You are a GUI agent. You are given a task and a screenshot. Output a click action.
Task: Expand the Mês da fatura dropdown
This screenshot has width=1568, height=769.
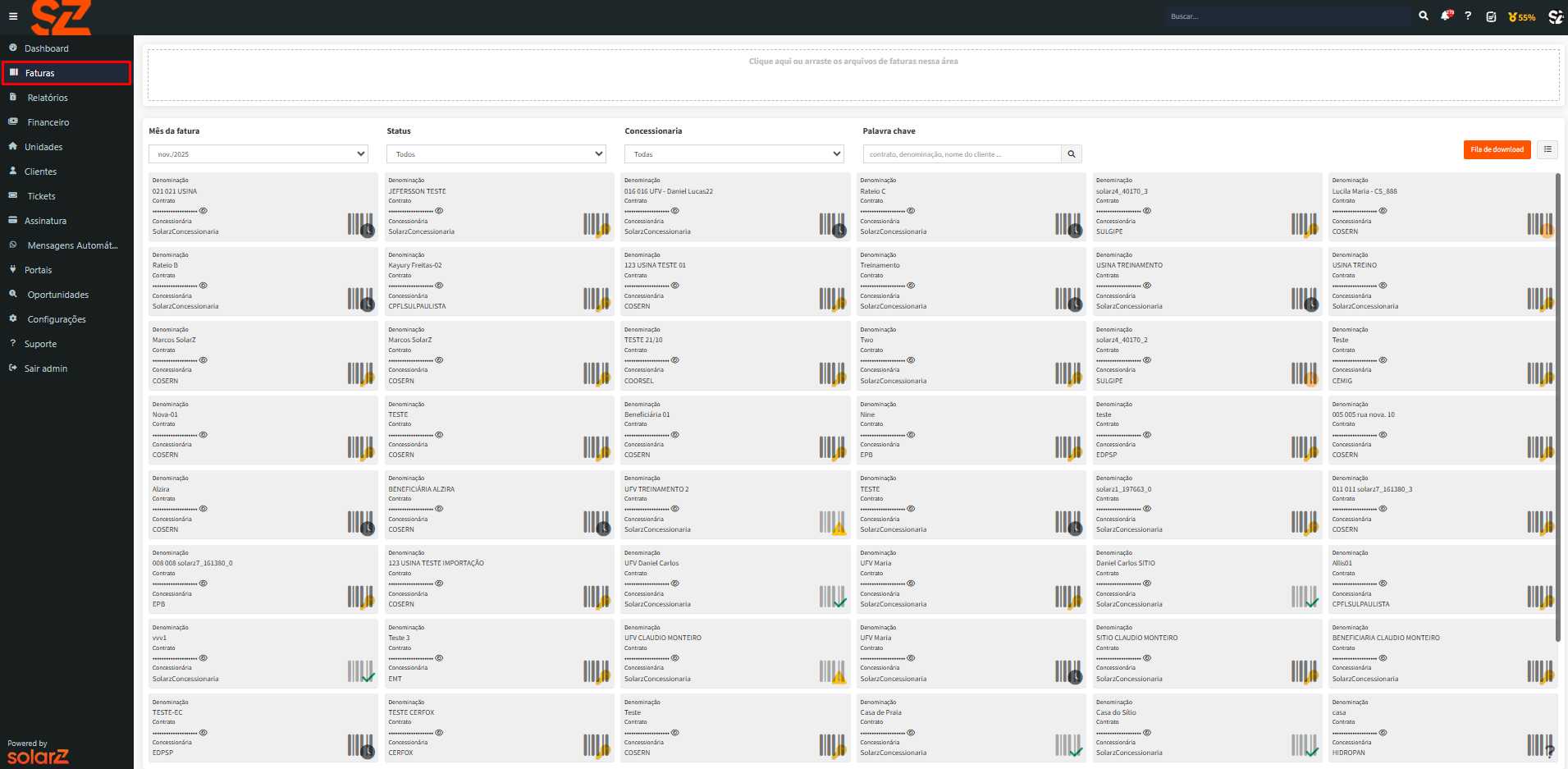258,154
